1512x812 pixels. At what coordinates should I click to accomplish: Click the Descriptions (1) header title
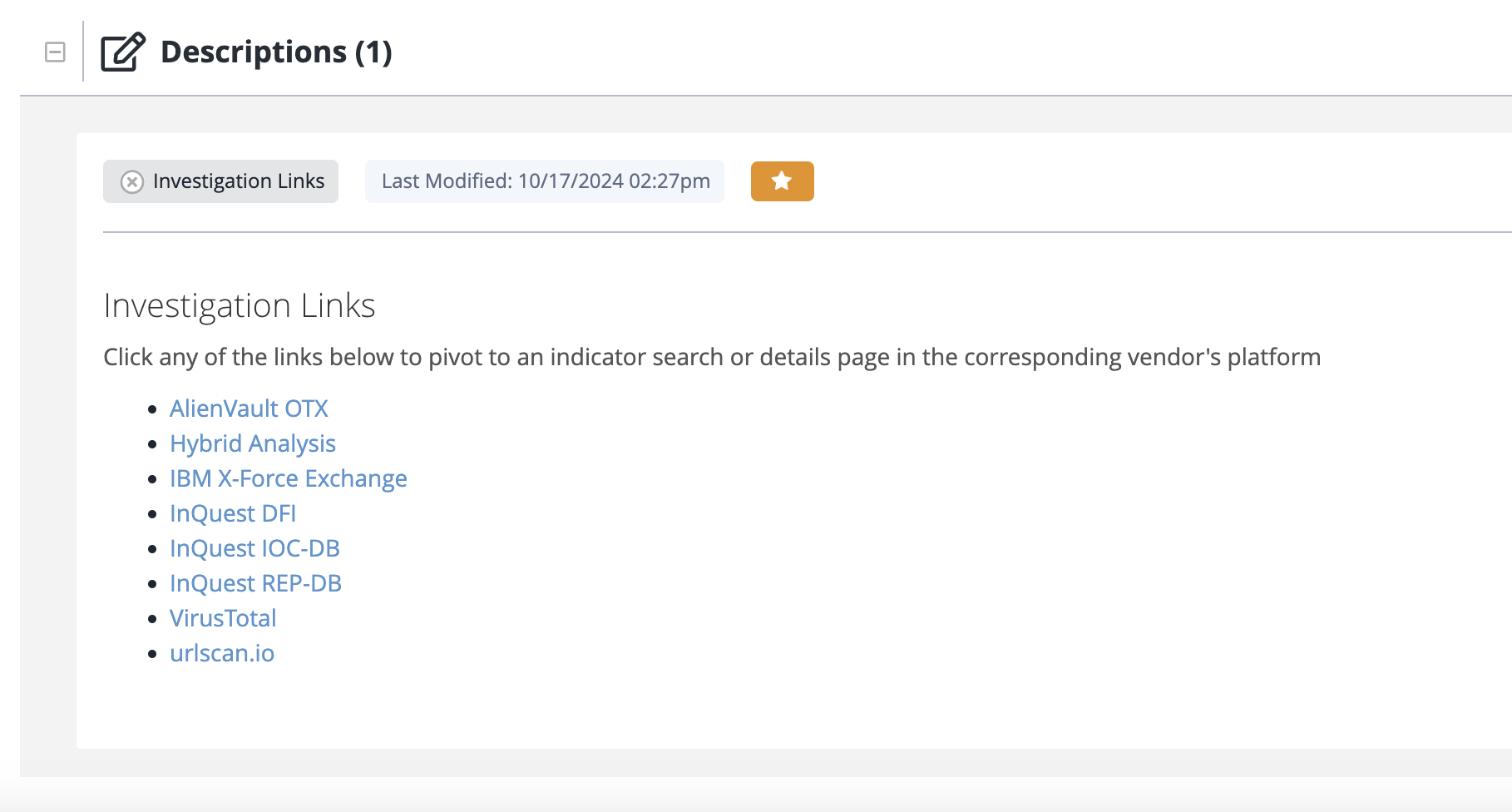276,52
